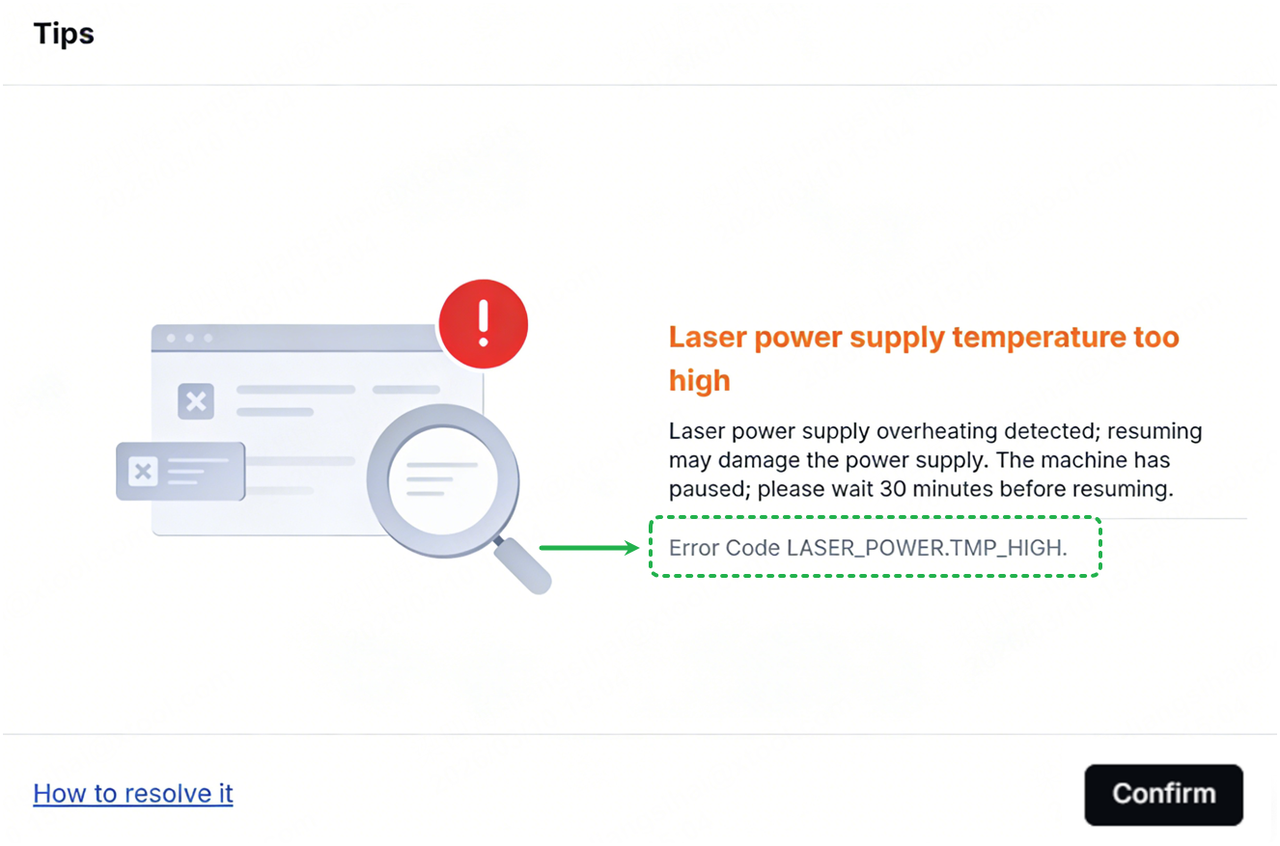Click the "Tips" dialog title
1280x846 pixels.
[64, 33]
